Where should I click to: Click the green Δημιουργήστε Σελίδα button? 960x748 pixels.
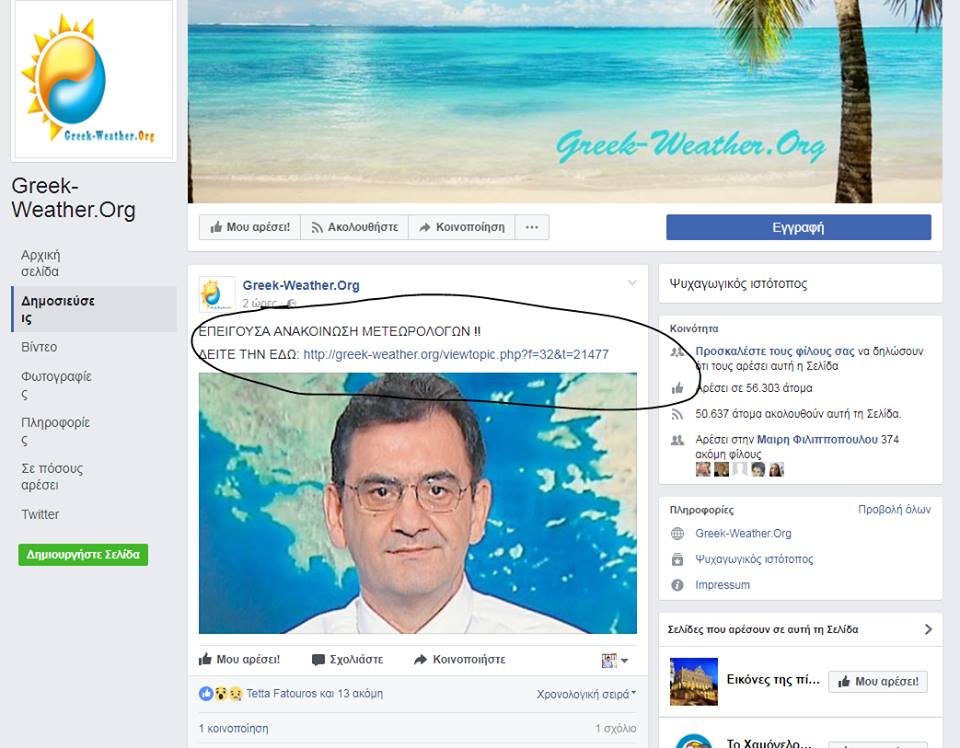83,555
